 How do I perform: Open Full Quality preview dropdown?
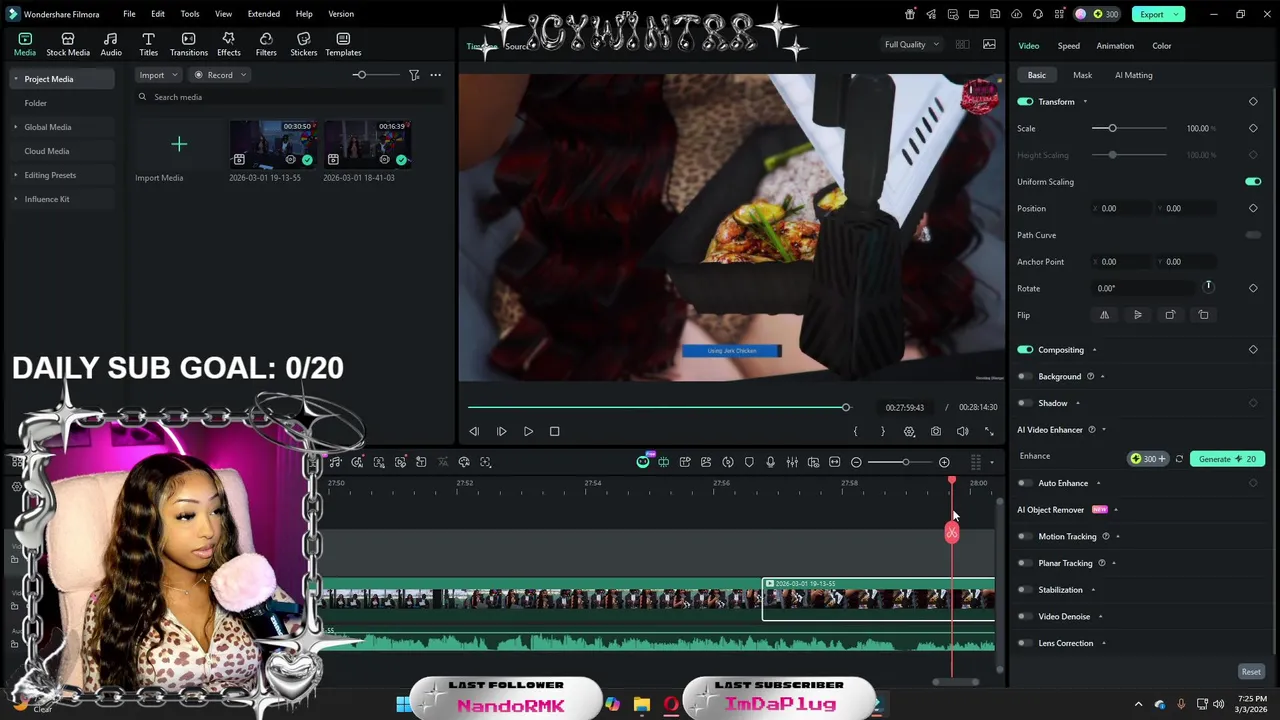click(911, 44)
